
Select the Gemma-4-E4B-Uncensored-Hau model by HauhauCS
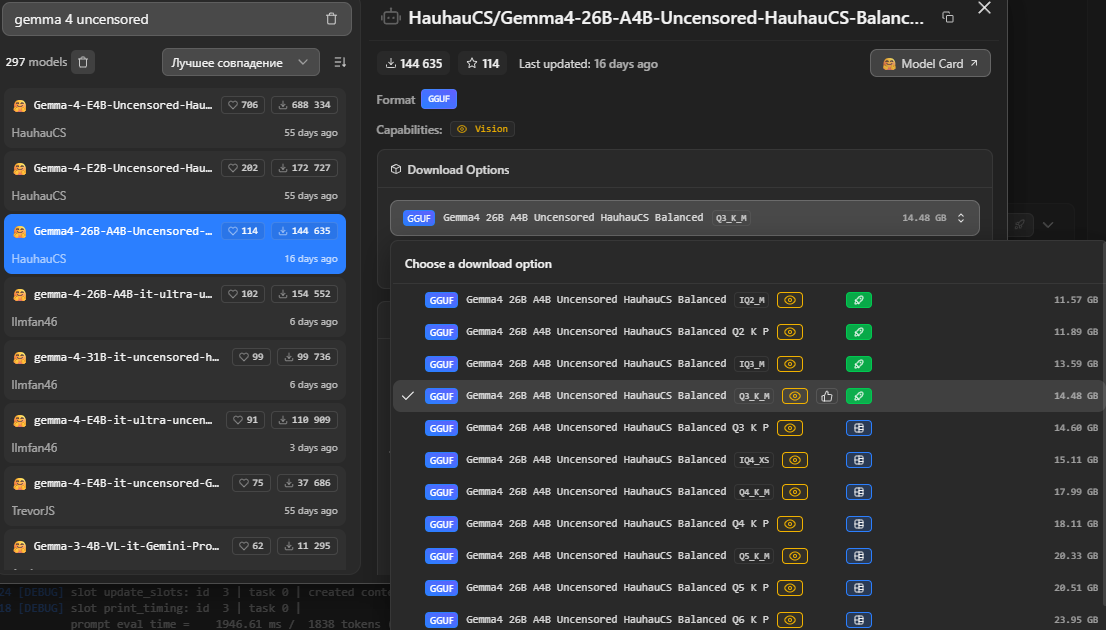[x=175, y=118]
